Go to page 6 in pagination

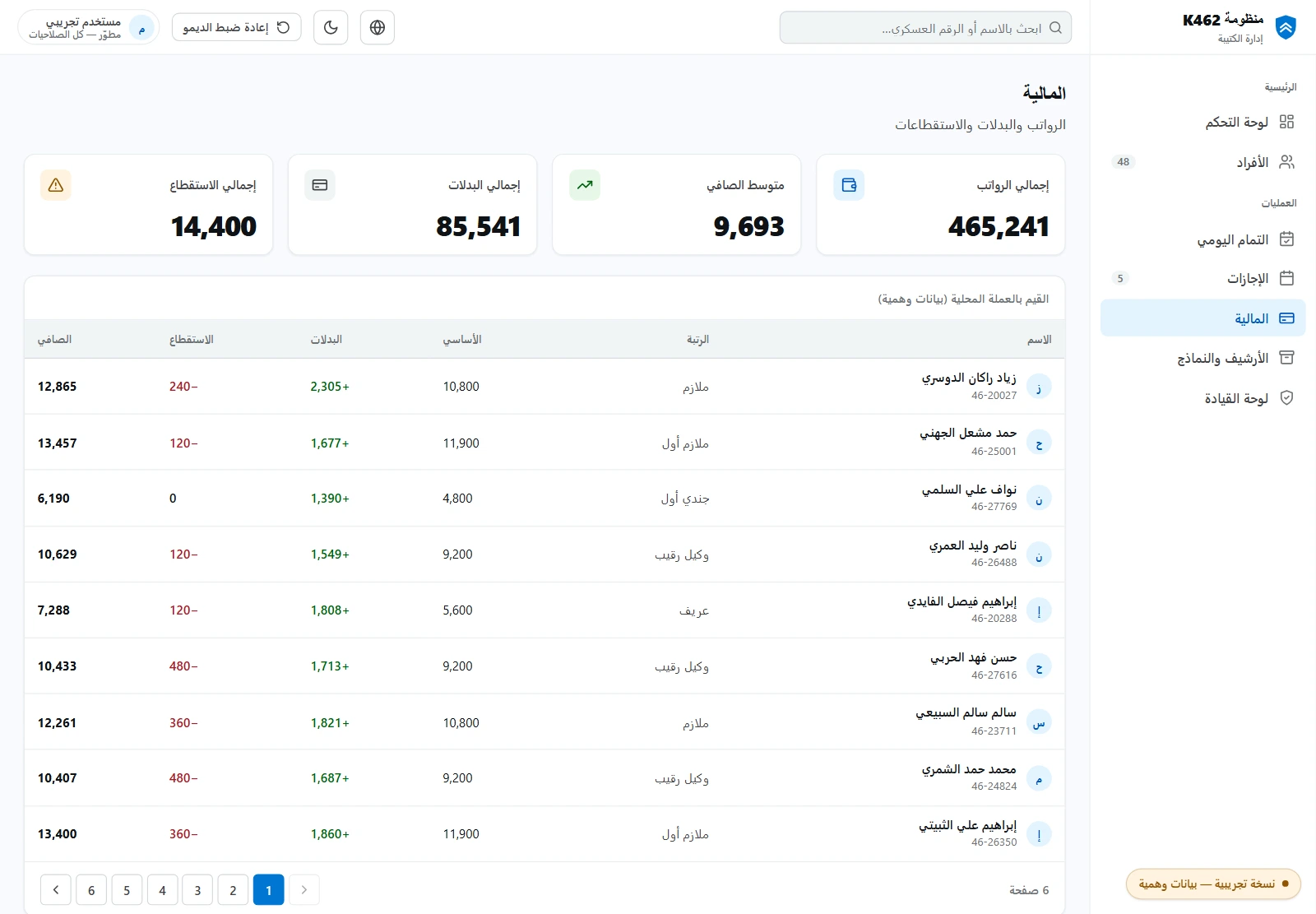[x=91, y=889]
